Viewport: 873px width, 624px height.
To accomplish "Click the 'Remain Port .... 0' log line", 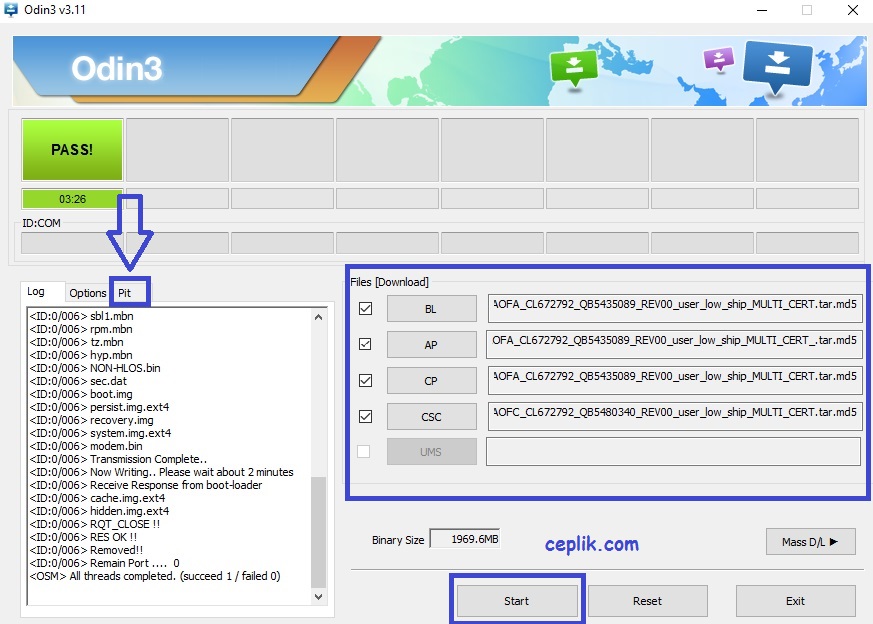I will 104,563.
